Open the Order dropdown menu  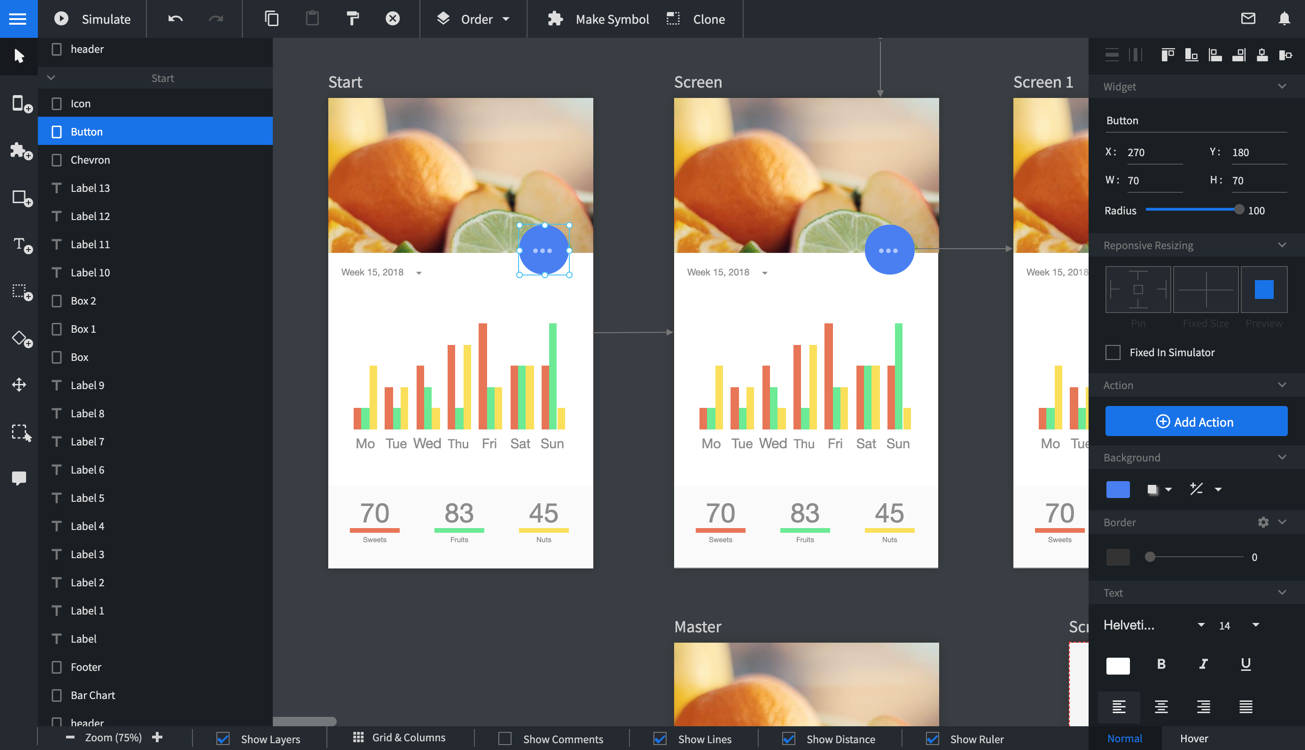474,19
